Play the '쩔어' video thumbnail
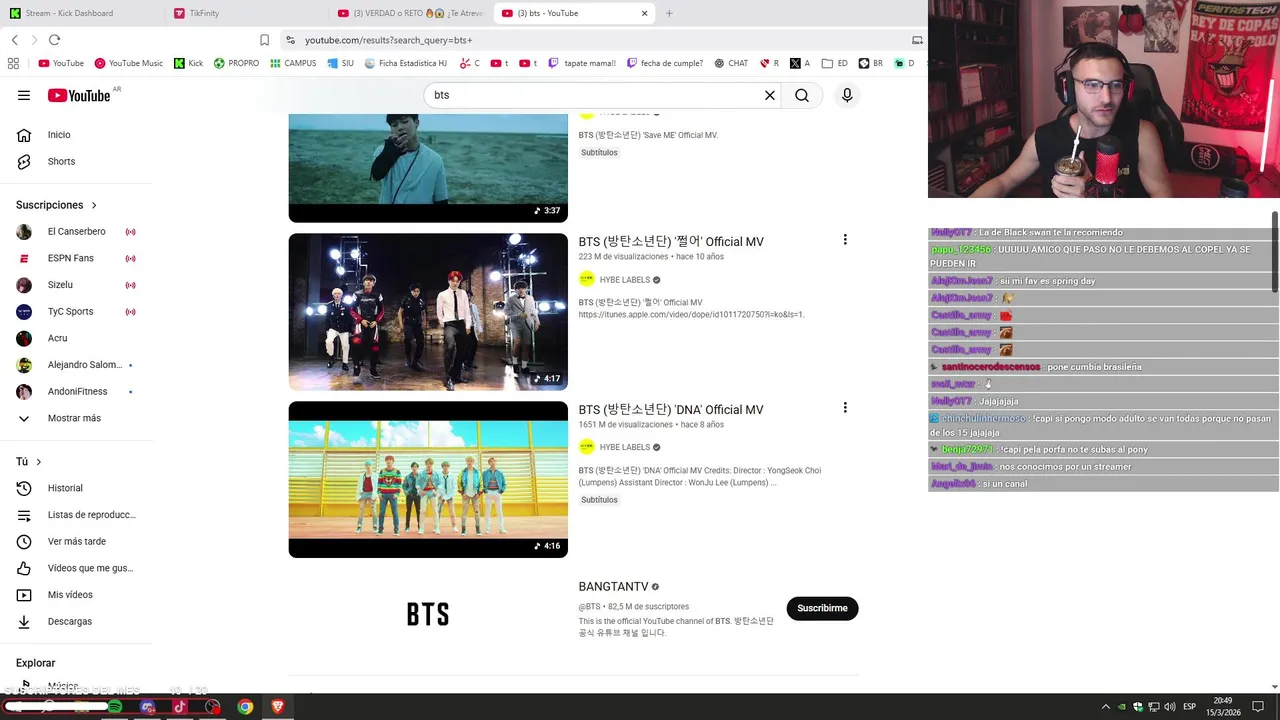The width and height of the screenshot is (1280, 720). coord(428,312)
